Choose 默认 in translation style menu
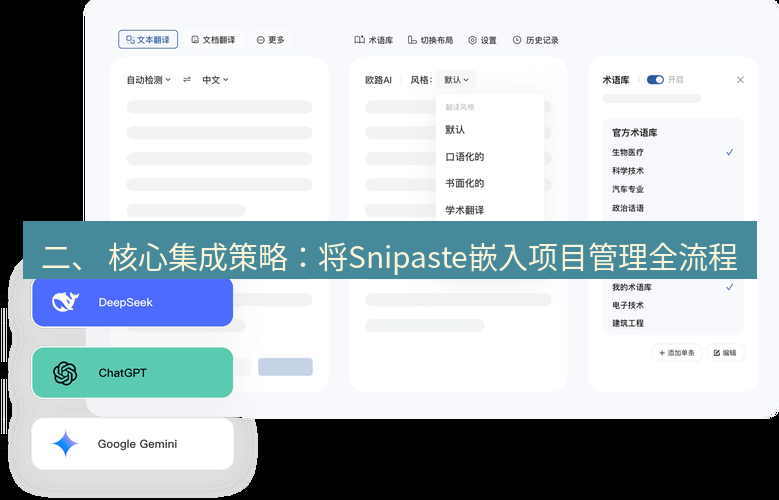This screenshot has width=779, height=500. coord(455,130)
